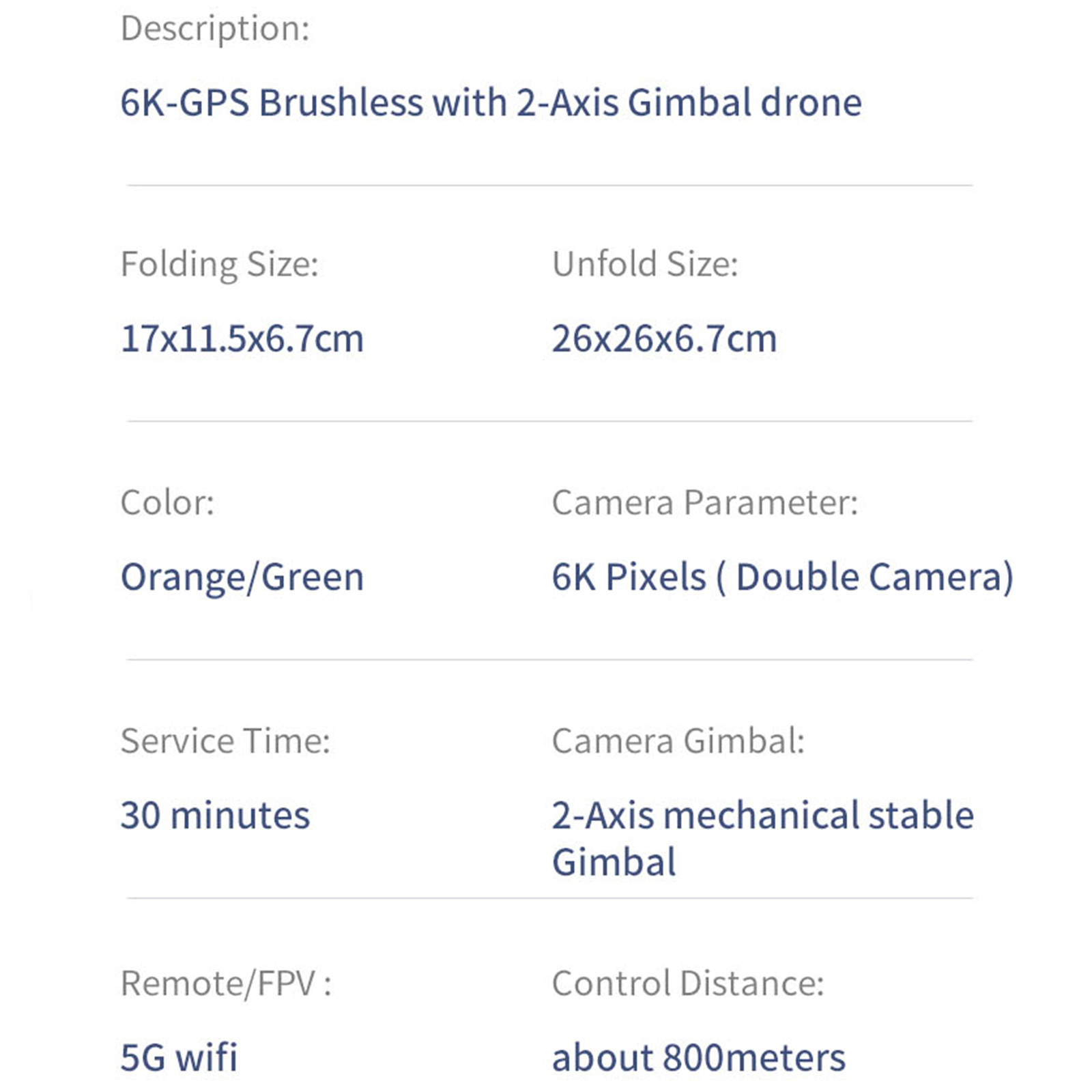The image size is (1092, 1092).
Task: Click the "Color:" label
Action: click(167, 503)
